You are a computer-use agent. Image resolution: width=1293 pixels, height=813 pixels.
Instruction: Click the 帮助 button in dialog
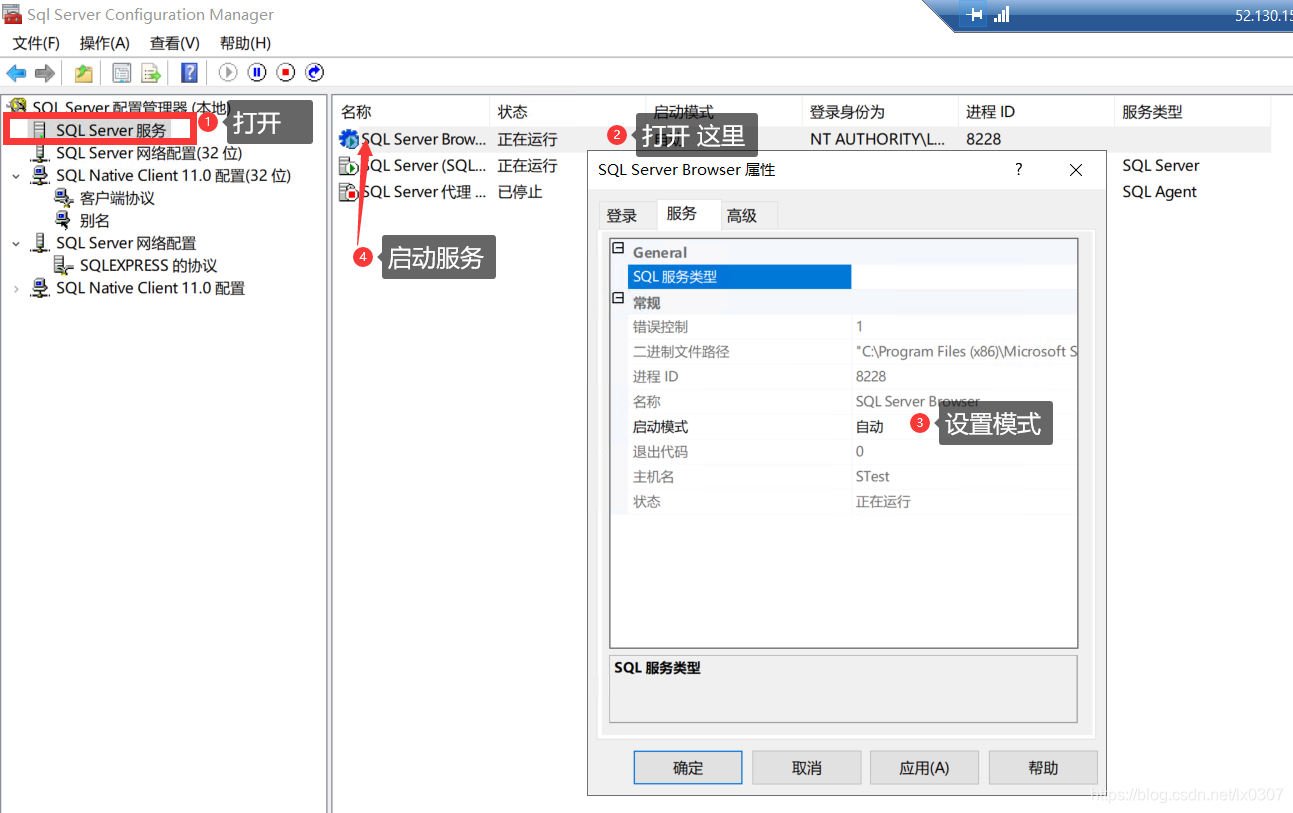click(1043, 768)
